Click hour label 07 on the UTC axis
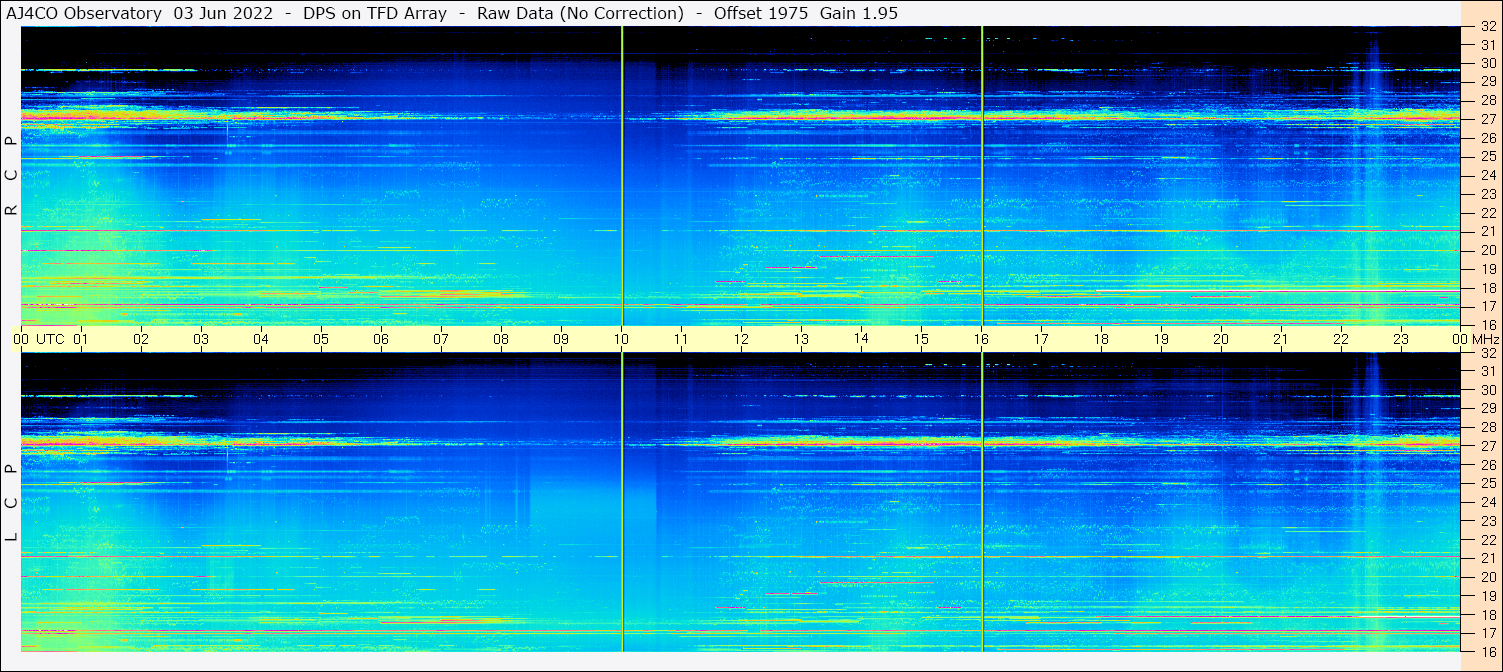Screen dimensions: 1503x672 pos(441,339)
